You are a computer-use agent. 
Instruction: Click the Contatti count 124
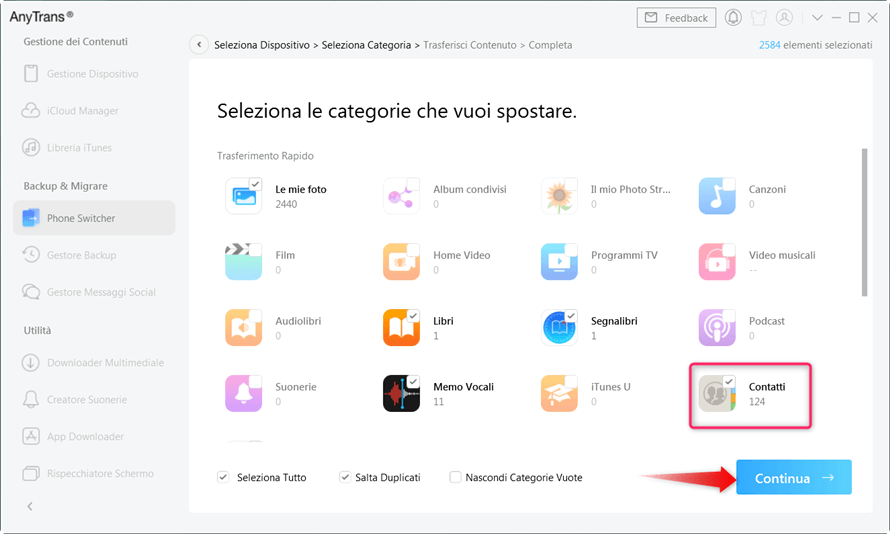click(757, 402)
